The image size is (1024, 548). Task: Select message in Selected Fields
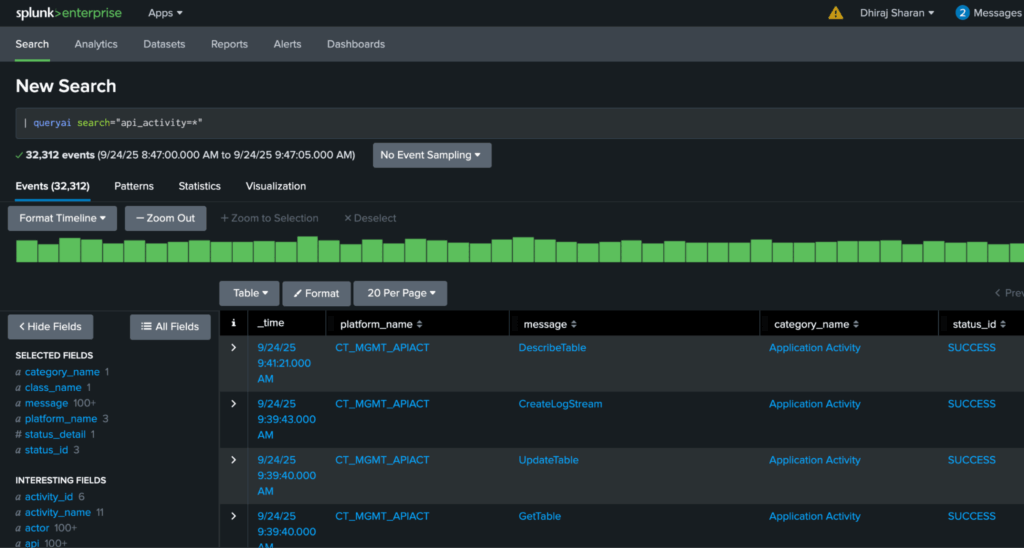pyautogui.click(x=46, y=403)
